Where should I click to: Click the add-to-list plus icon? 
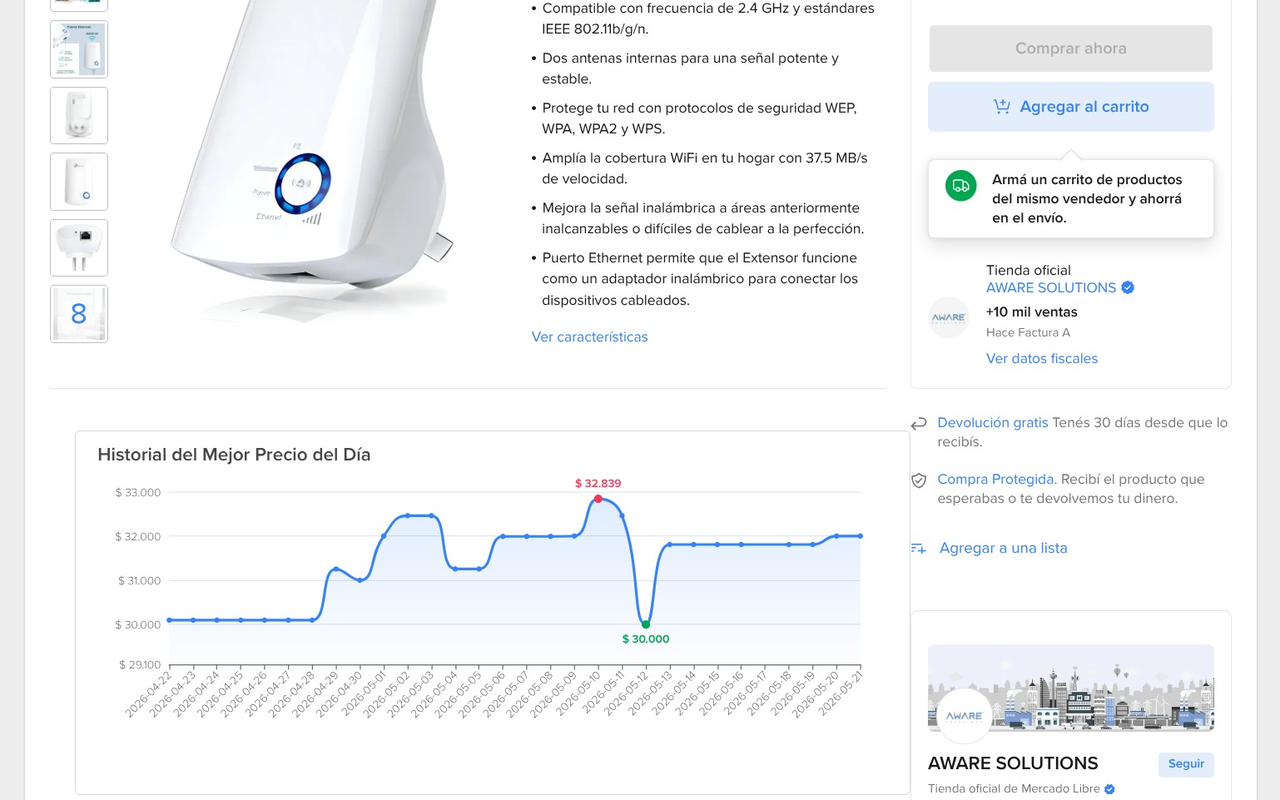coord(919,548)
